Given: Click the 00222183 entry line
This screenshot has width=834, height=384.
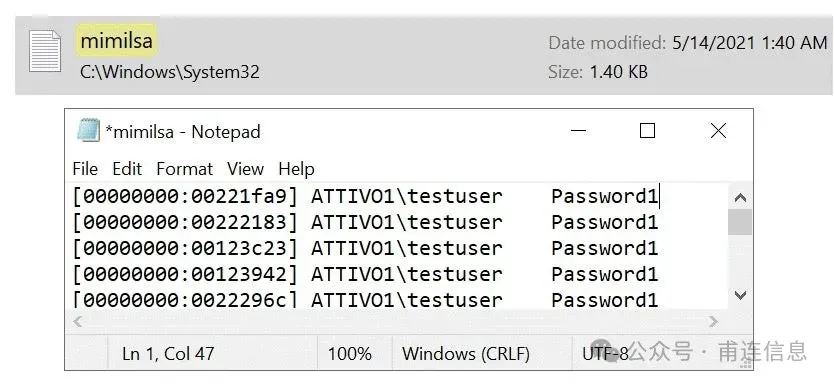Looking at the screenshot, I should (x=365, y=222).
